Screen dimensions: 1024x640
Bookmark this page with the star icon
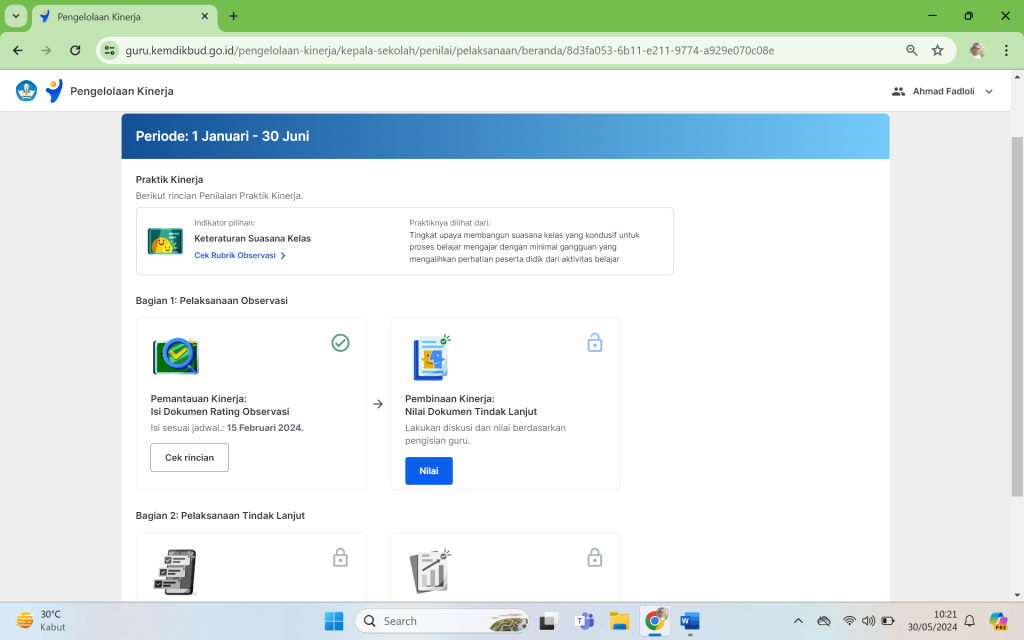click(x=938, y=50)
